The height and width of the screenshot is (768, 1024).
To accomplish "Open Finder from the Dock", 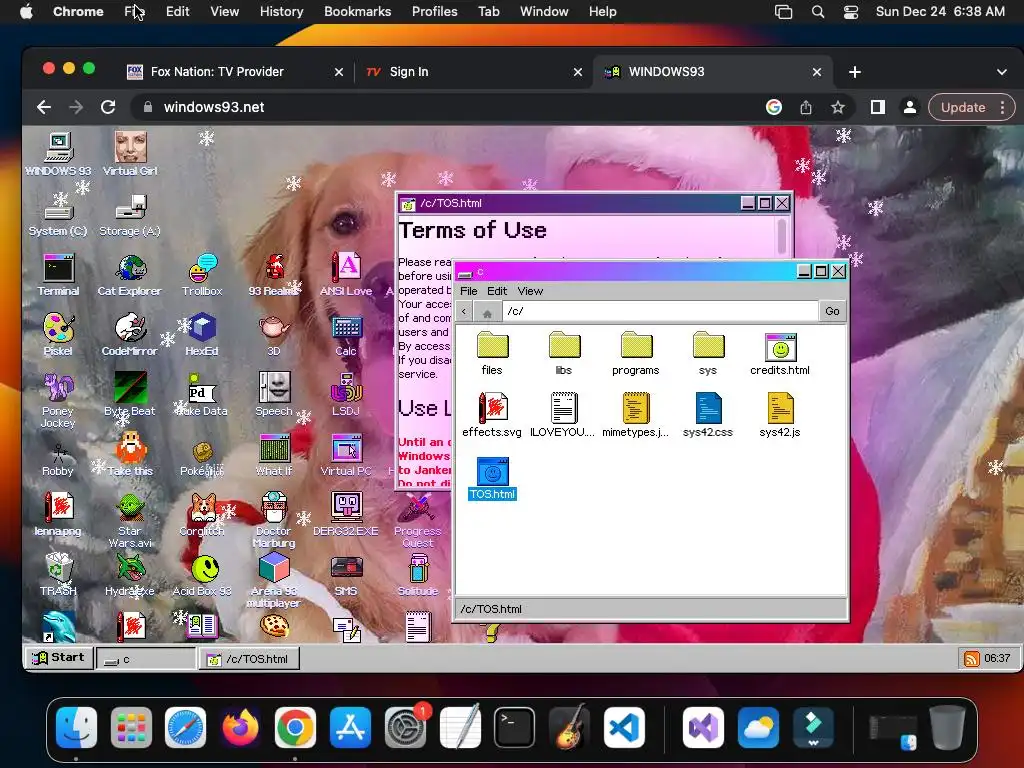I will 76,727.
